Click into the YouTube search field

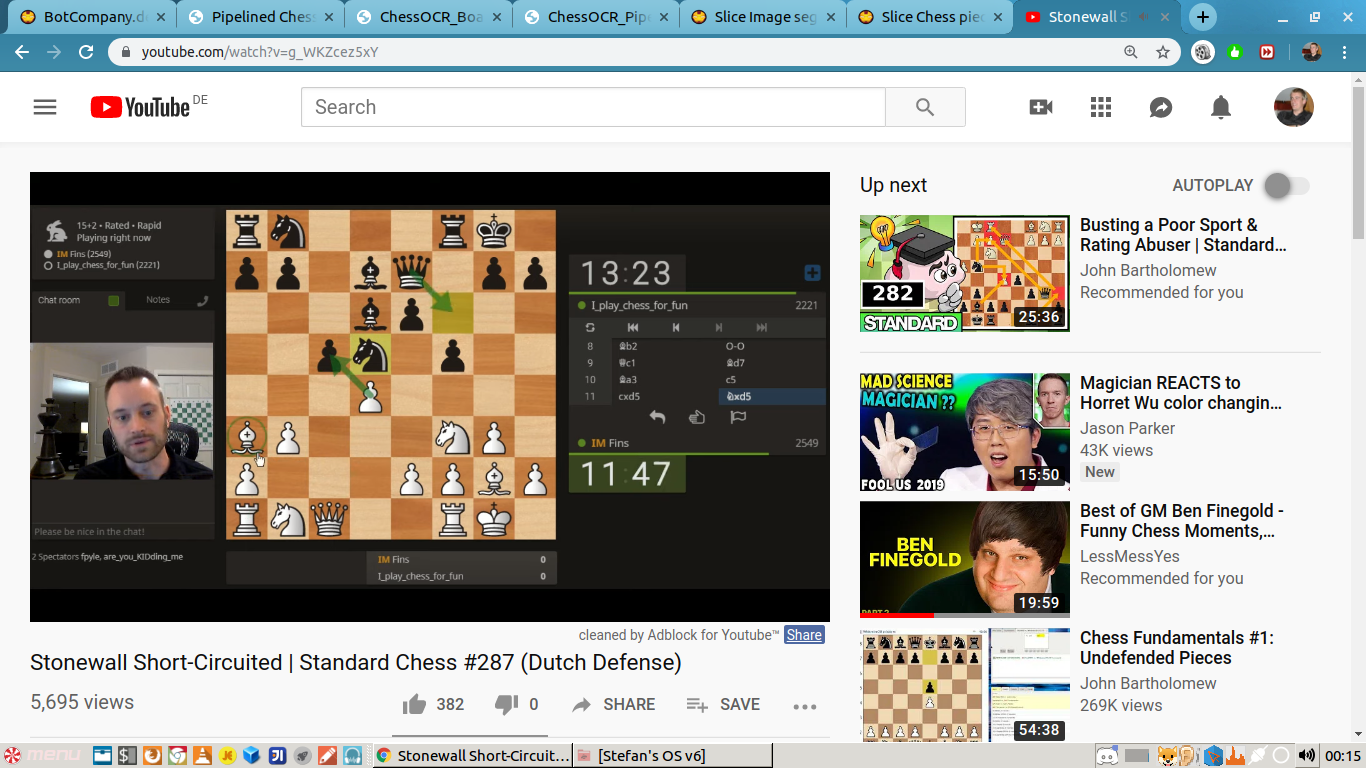[x=593, y=107]
